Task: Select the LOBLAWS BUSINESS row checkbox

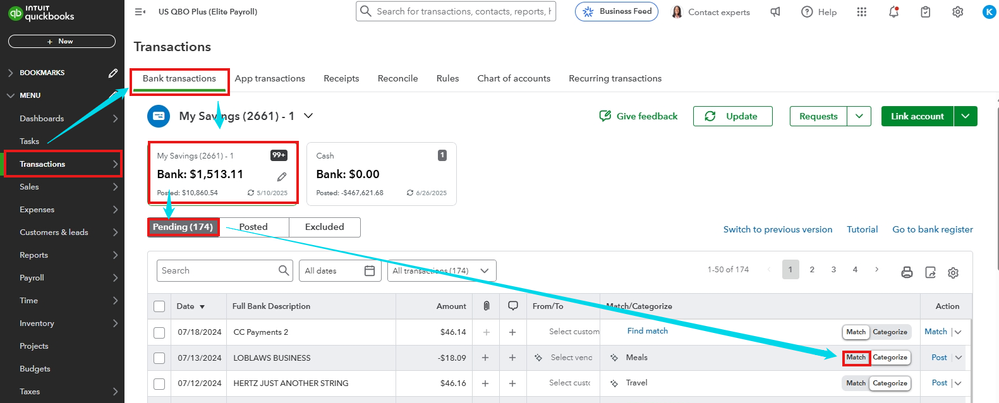Action: coord(159,358)
